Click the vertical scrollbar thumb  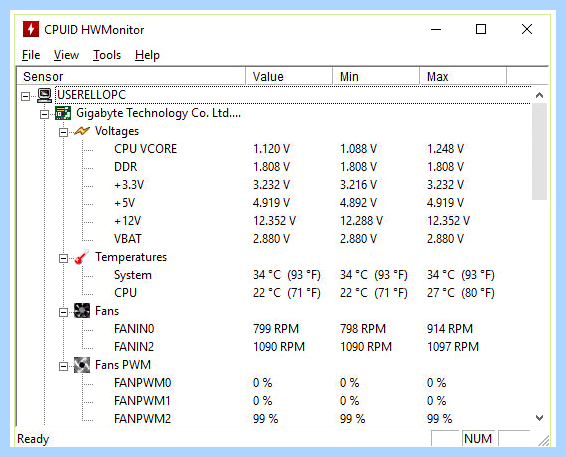coord(539,151)
